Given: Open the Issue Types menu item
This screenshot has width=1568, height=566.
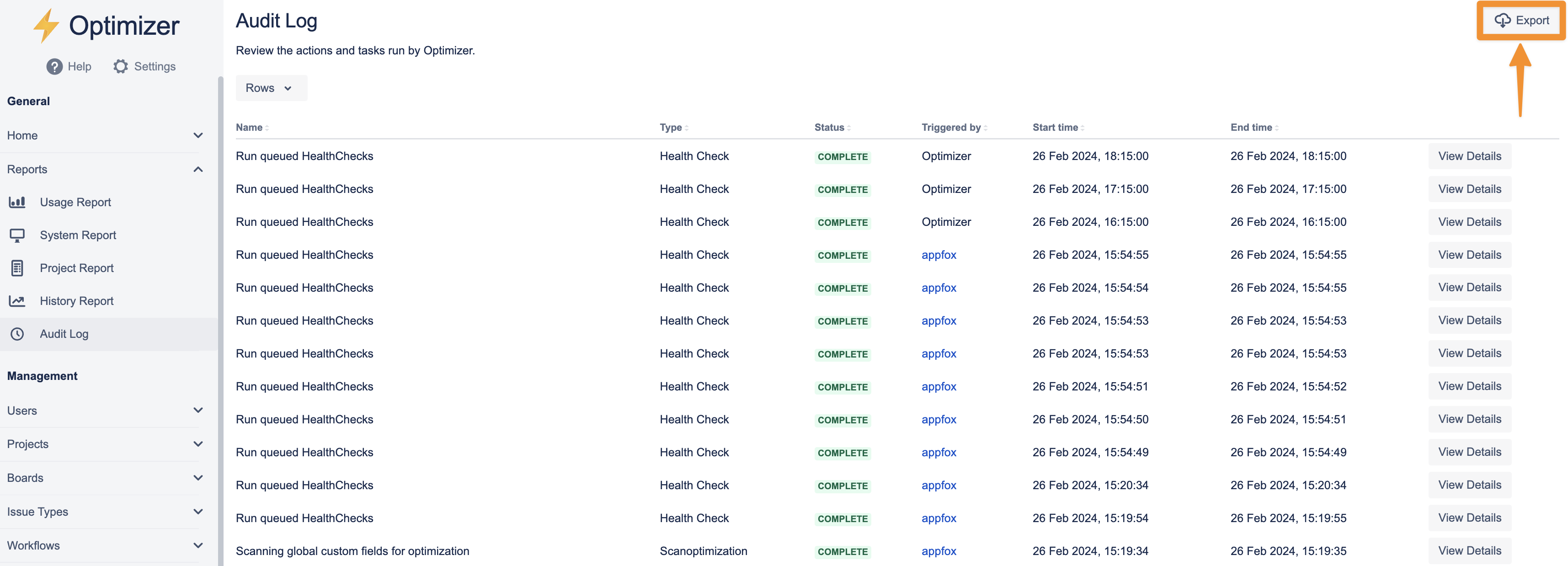Looking at the screenshot, I should pos(38,512).
